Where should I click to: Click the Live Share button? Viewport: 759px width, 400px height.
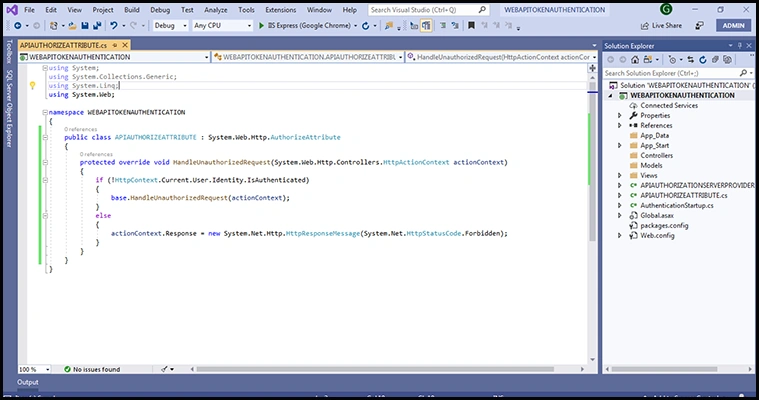[x=661, y=26]
